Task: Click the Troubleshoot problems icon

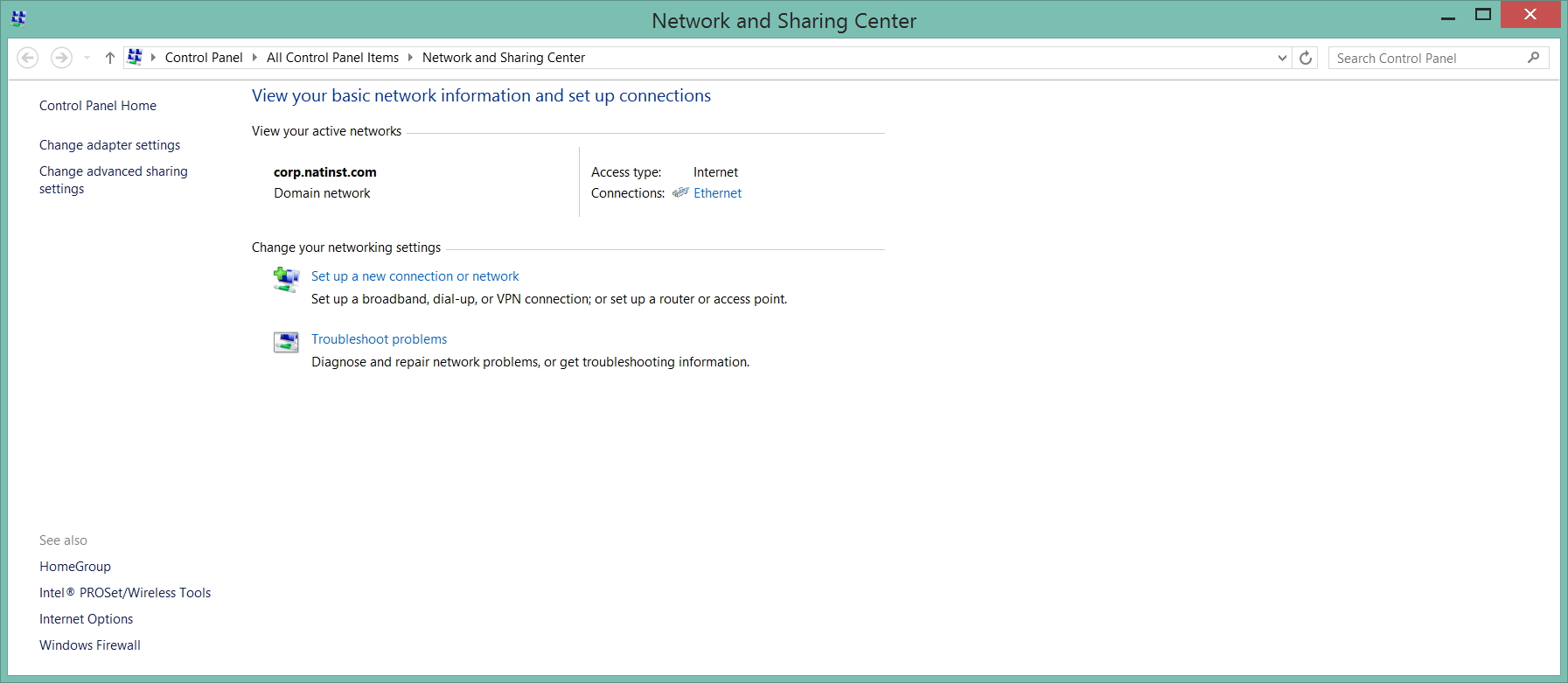Action: pyautogui.click(x=286, y=342)
